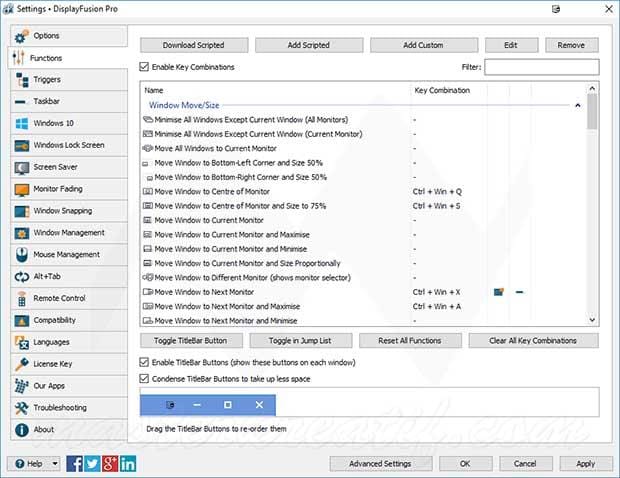Image resolution: width=620 pixels, height=478 pixels.
Task: Click the jump list dash icon on Next Monitor row
Action: point(520,292)
